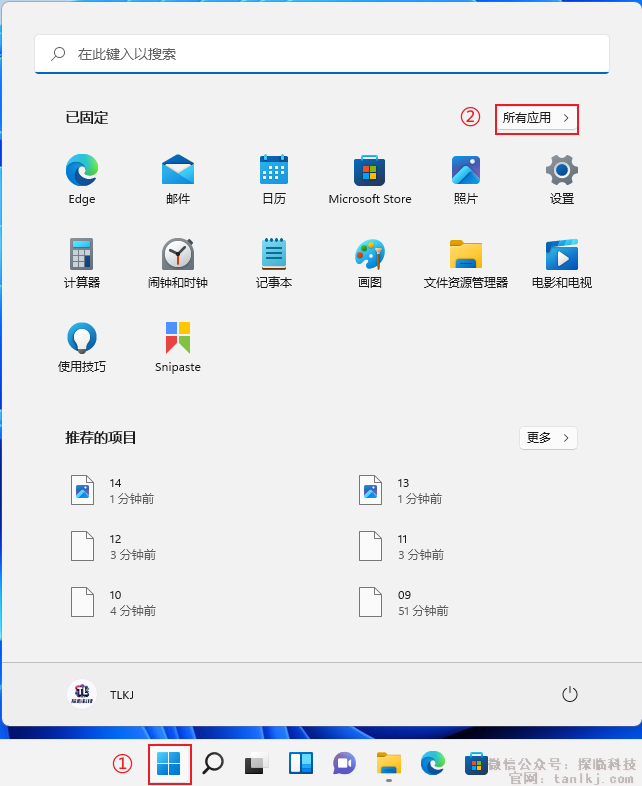Start the 计算器 calculator
Image resolution: width=642 pixels, height=786 pixels.
tap(82, 263)
